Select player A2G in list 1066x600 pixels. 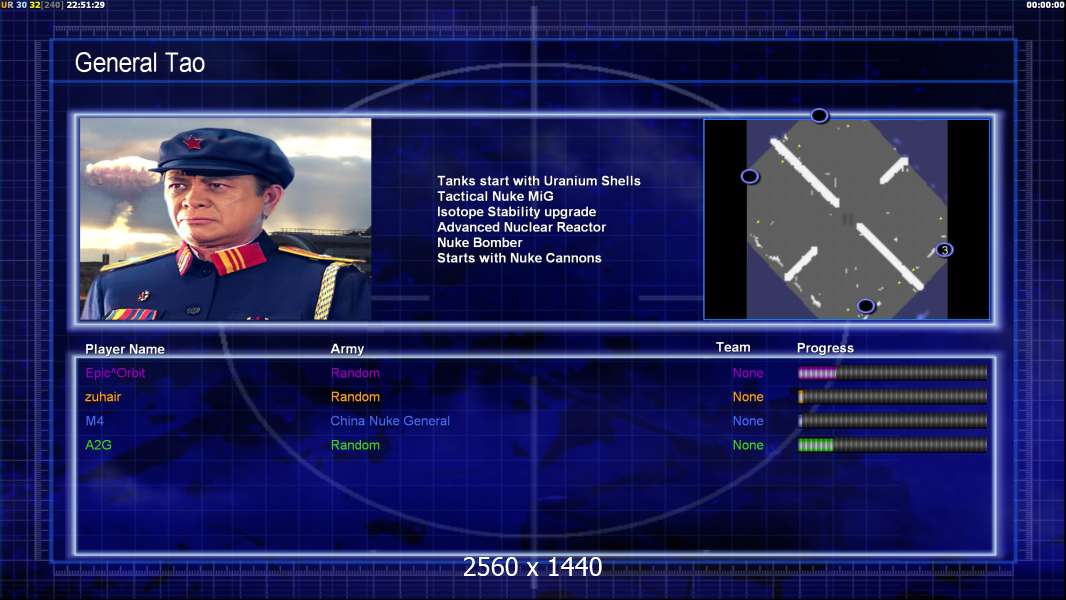(98, 445)
